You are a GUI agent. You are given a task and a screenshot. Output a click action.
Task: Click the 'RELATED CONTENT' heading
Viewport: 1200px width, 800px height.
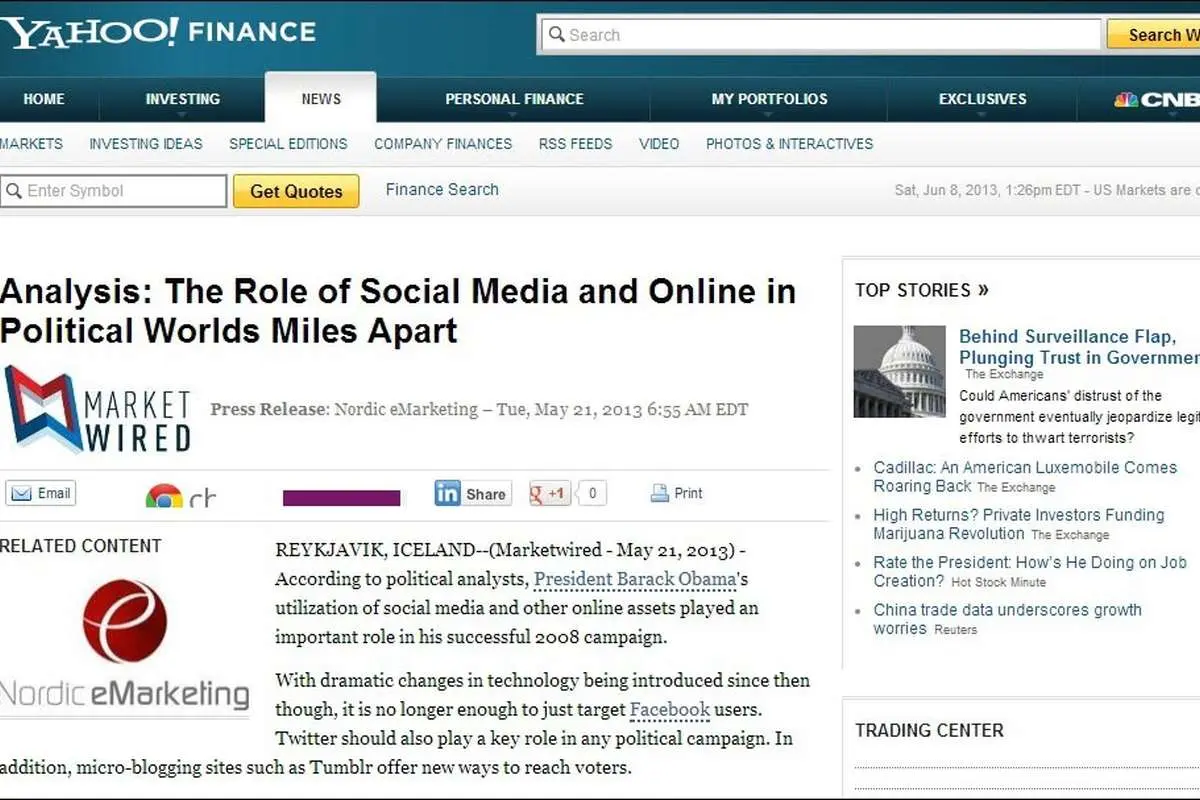click(x=80, y=546)
